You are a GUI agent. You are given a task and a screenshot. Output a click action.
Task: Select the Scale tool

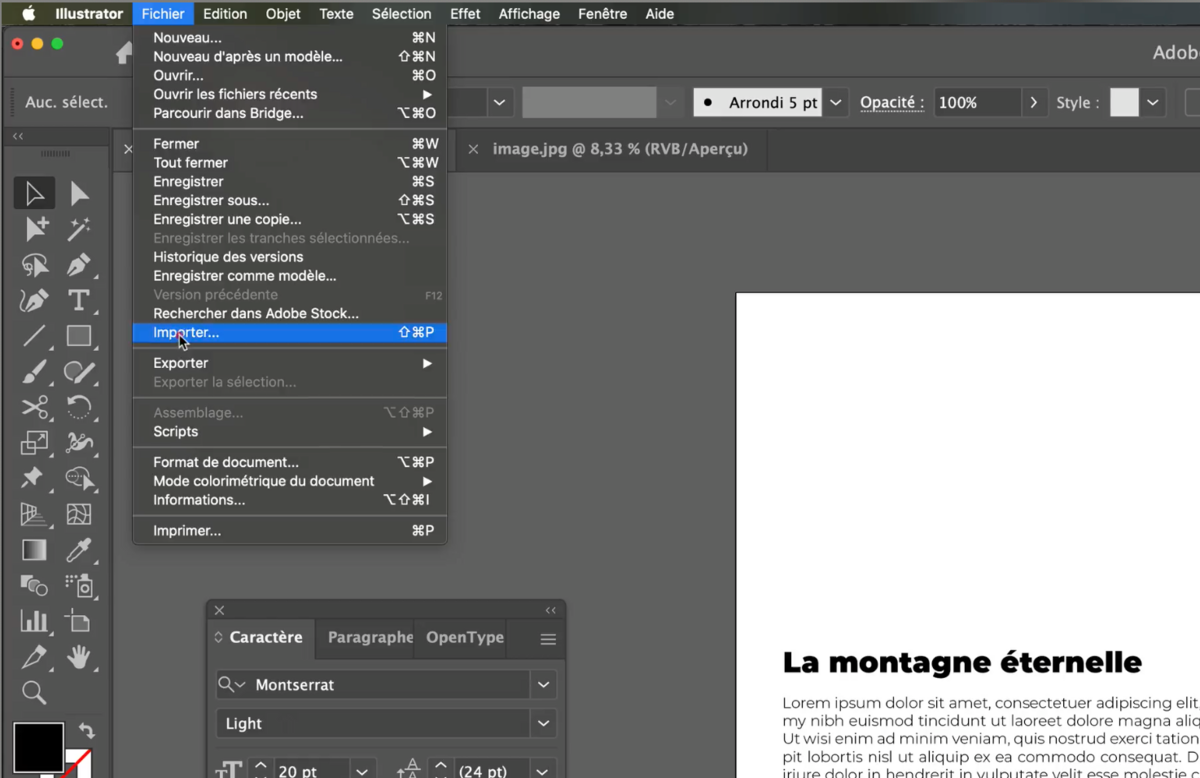tap(35, 442)
